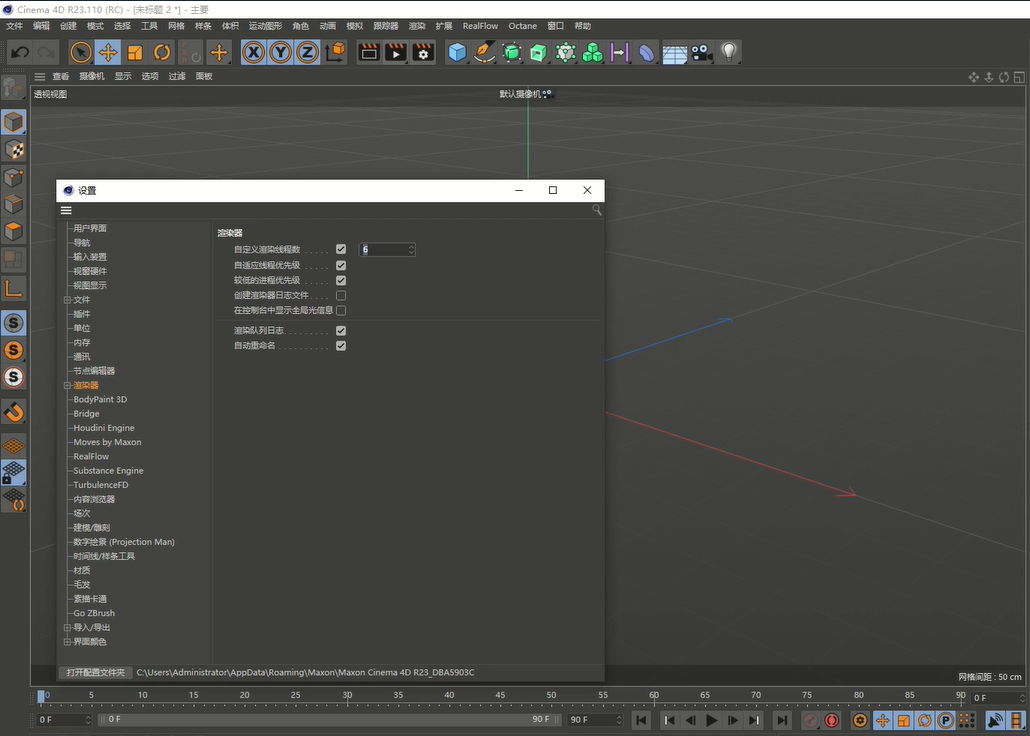
Task: Open the 文件 menu in the menu bar
Action: point(14,26)
